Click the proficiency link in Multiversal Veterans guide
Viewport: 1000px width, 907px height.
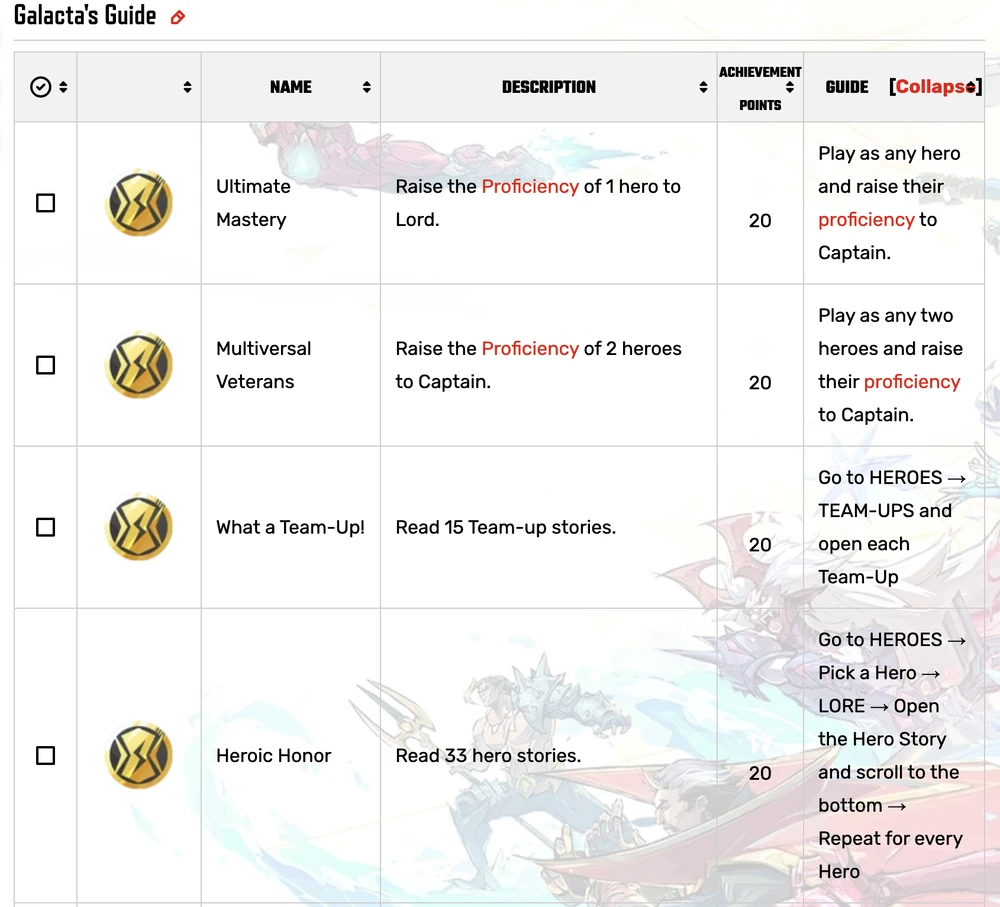pyautogui.click(x=912, y=381)
